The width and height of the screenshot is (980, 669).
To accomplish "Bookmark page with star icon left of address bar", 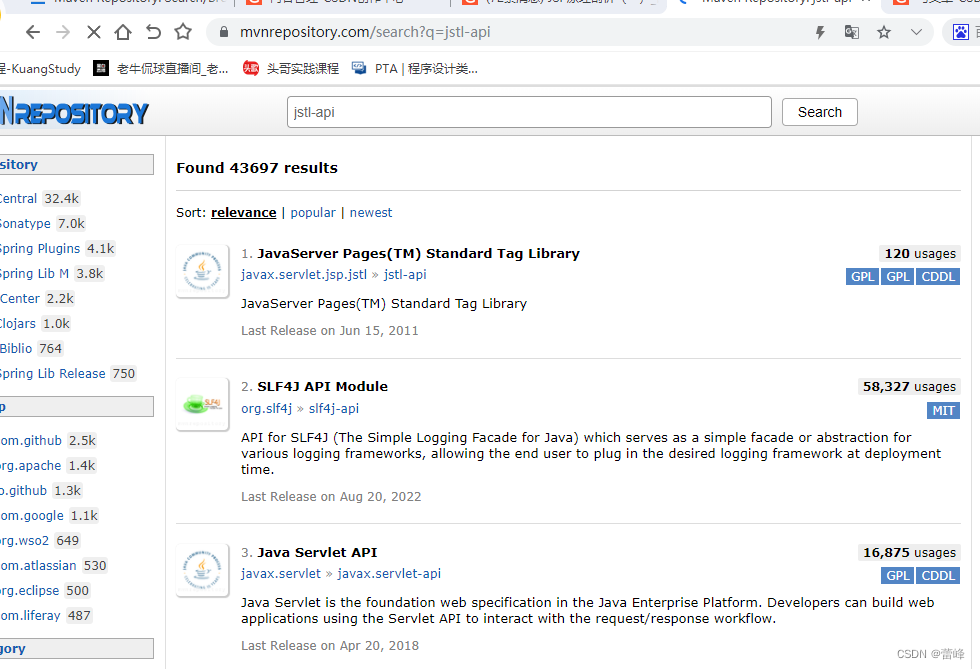I will (x=183, y=31).
